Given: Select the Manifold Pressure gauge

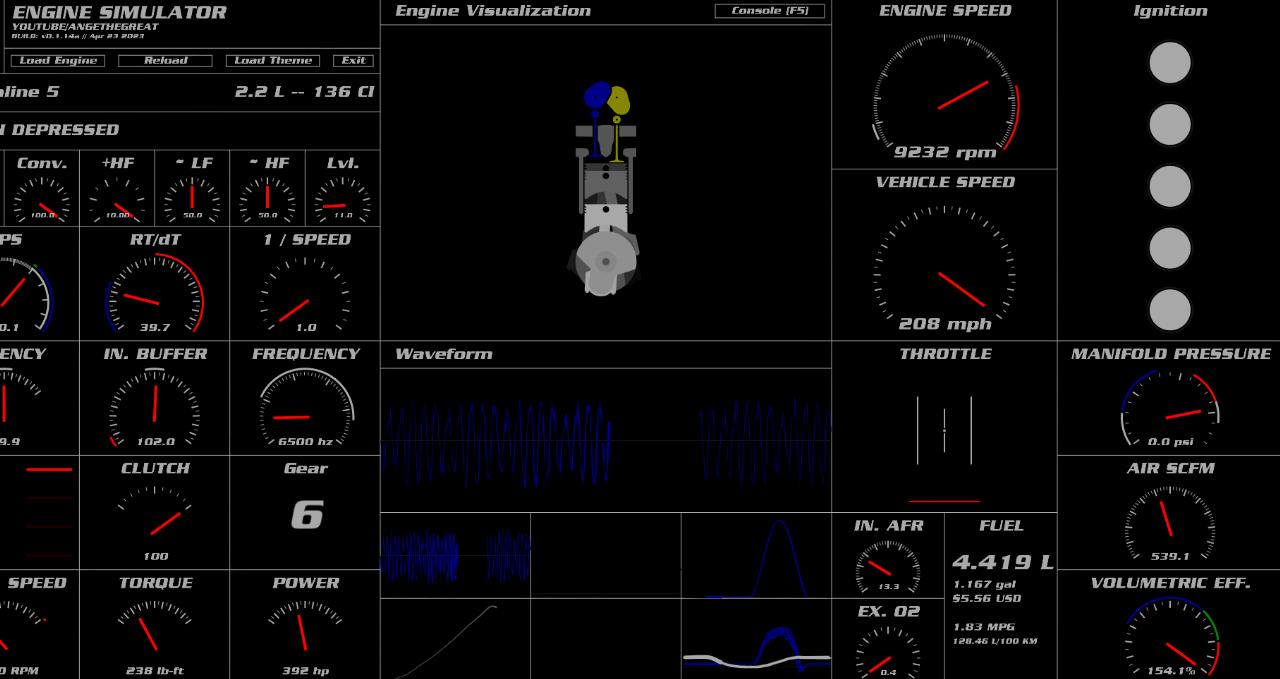Looking at the screenshot, I should pos(1169,410).
